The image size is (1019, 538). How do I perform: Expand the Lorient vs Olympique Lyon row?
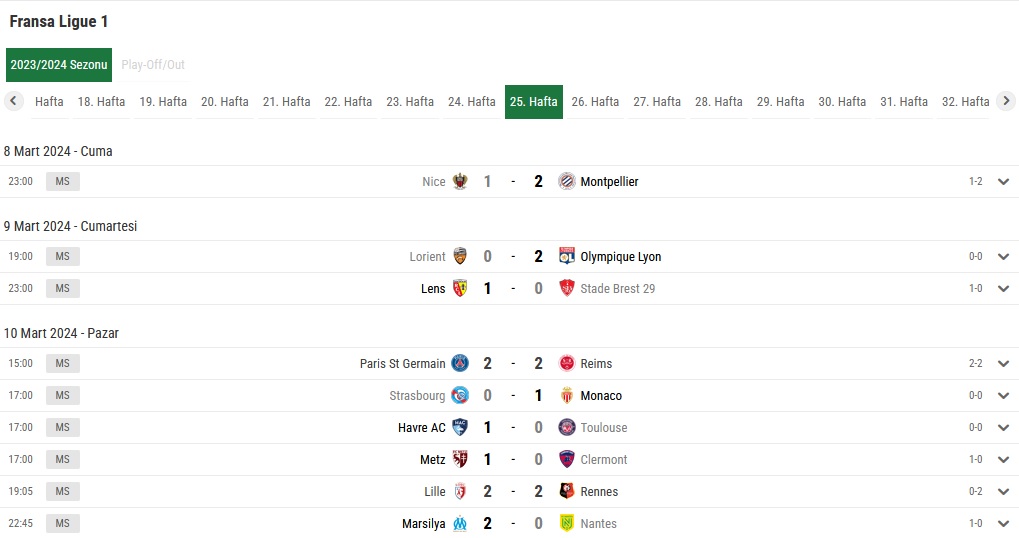point(1003,257)
